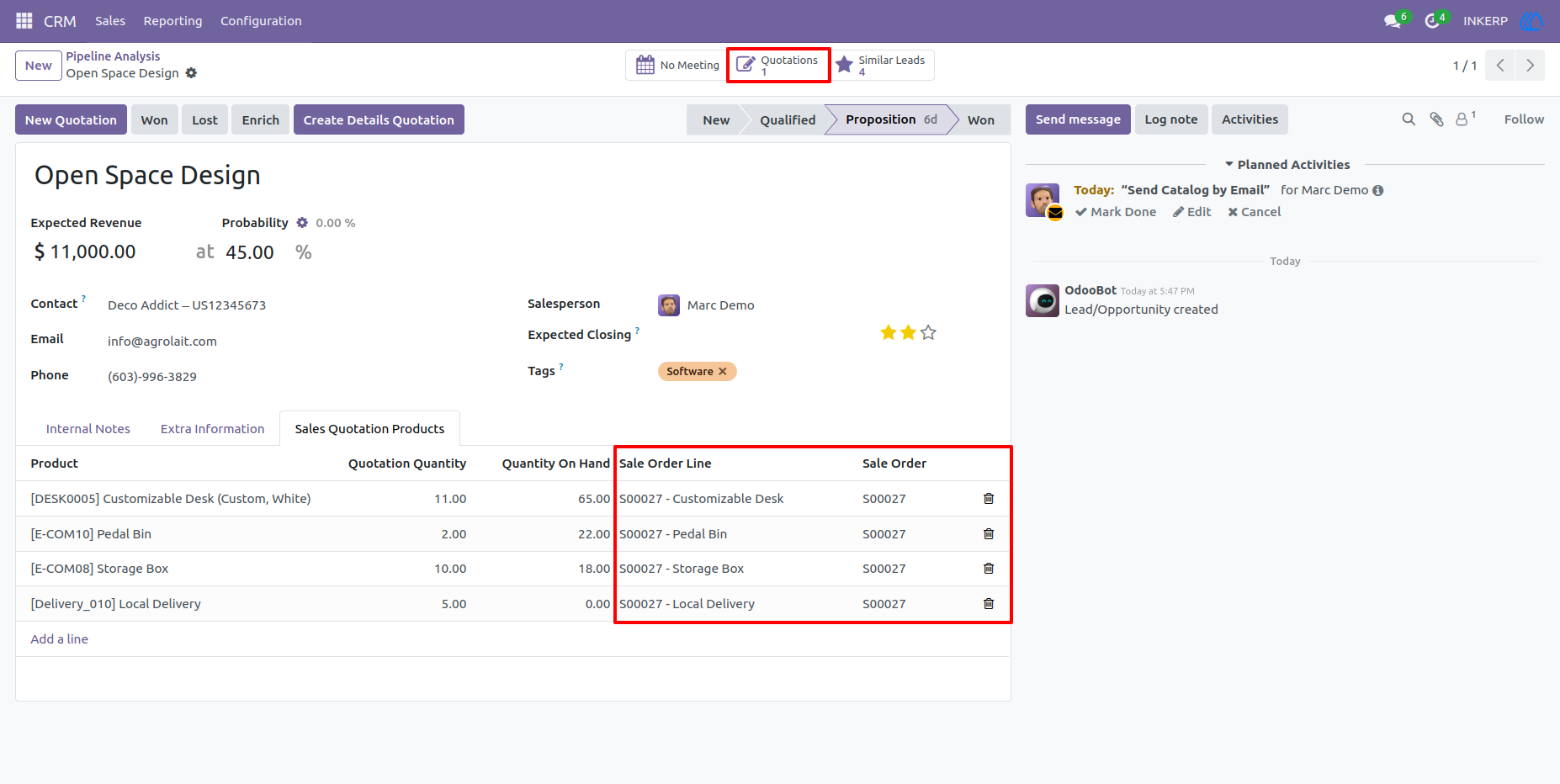
Task: Show followers person icon
Action: pyautogui.click(x=1462, y=119)
